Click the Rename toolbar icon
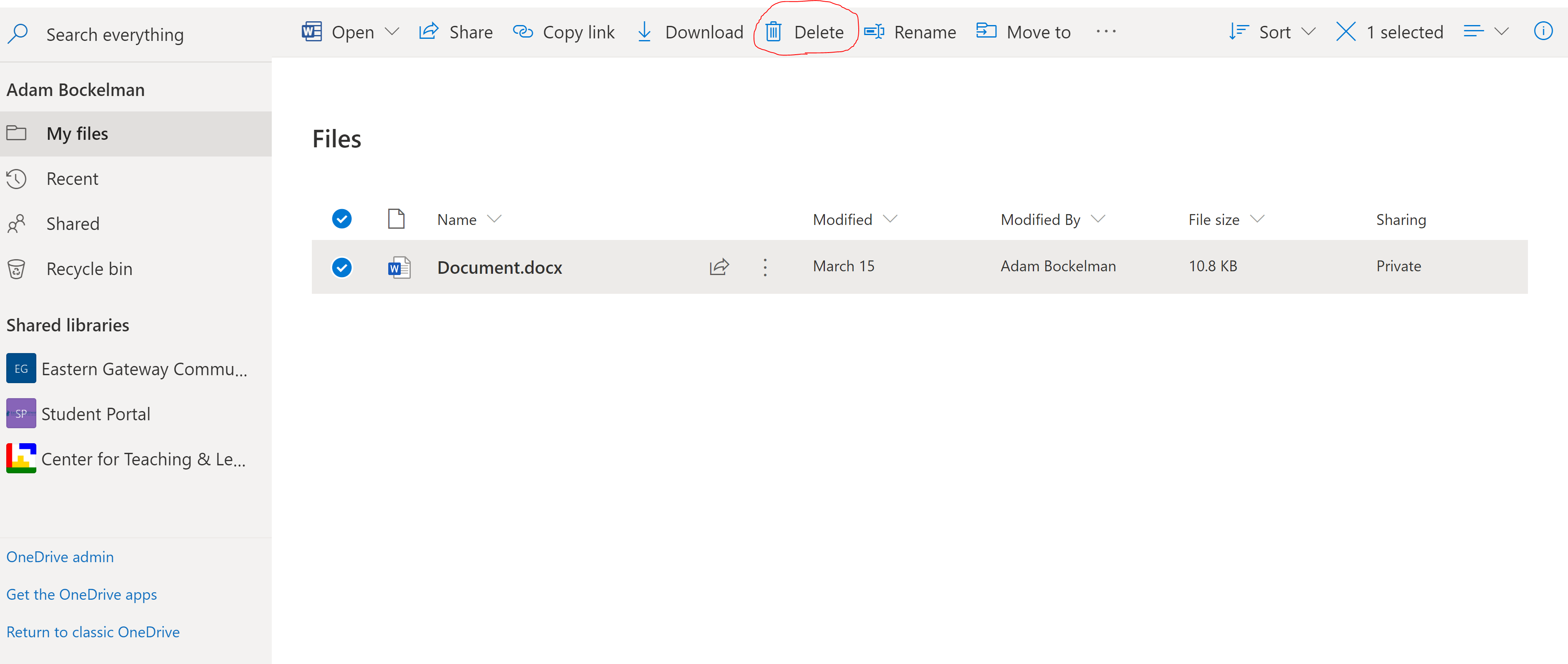The image size is (1568, 664). point(874,32)
